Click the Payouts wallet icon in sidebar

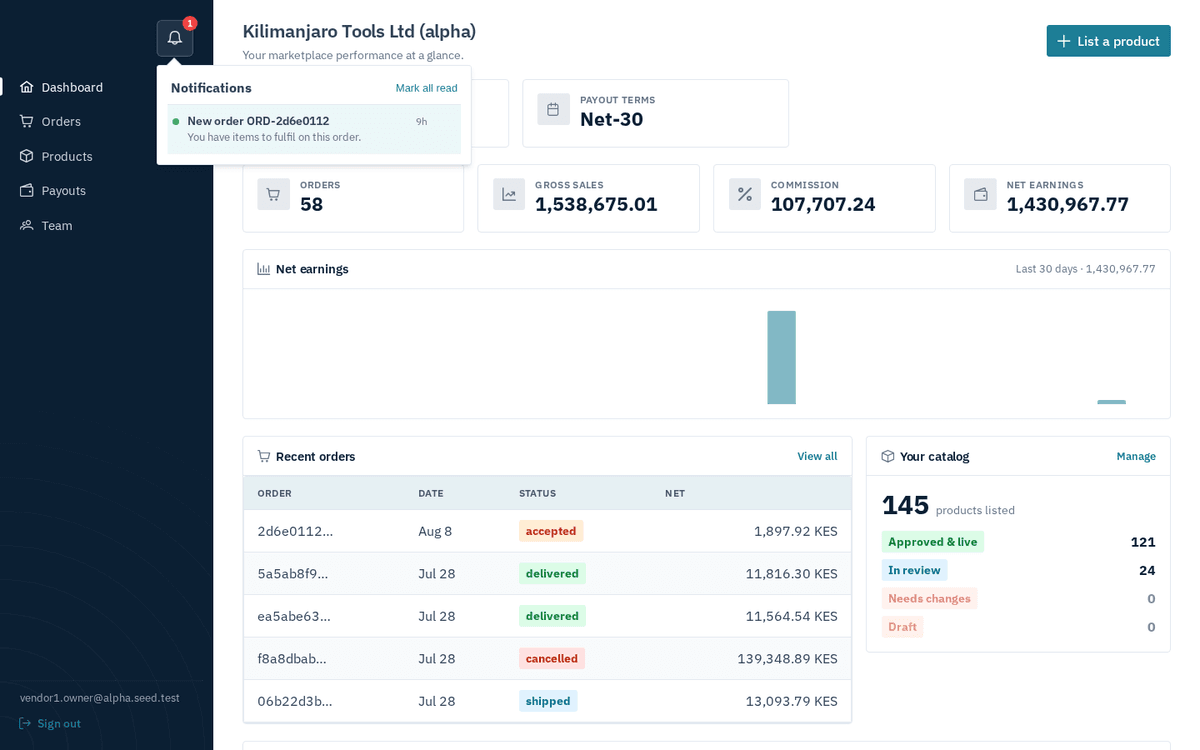(27, 190)
